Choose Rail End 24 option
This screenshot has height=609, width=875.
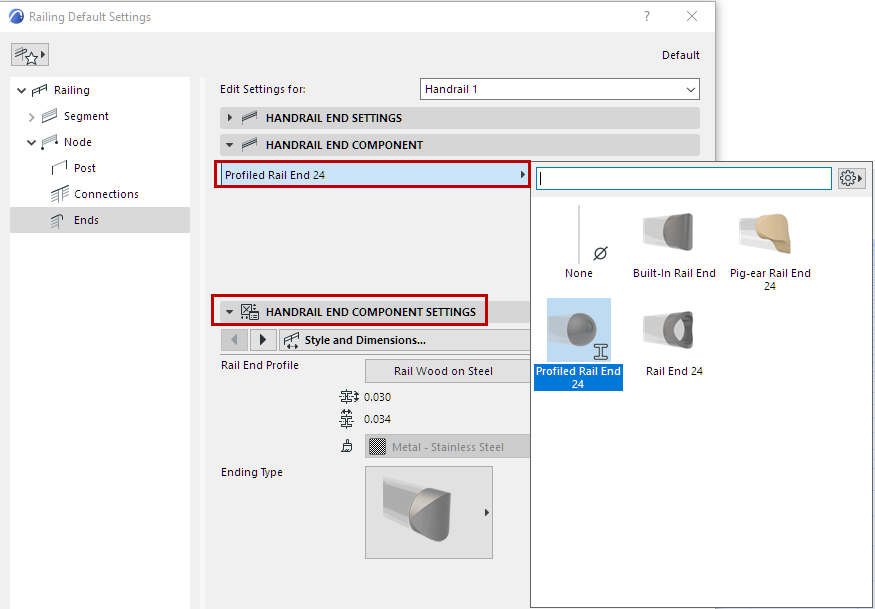674,341
